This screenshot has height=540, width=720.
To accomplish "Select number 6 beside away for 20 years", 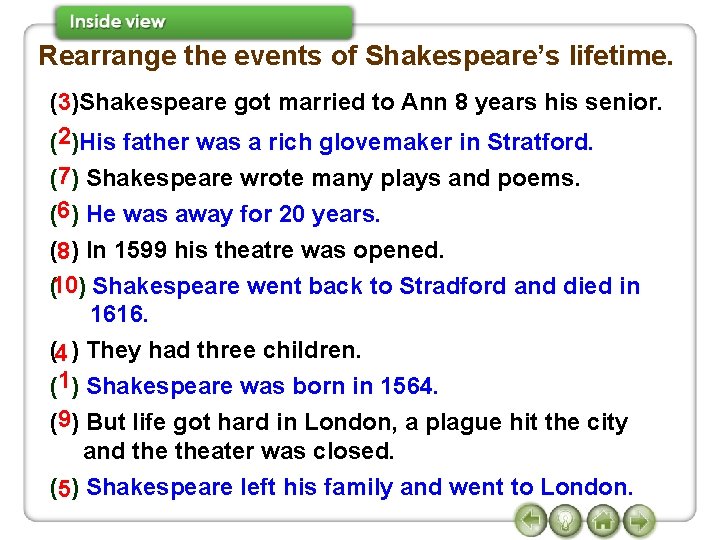I will coord(63,211).
